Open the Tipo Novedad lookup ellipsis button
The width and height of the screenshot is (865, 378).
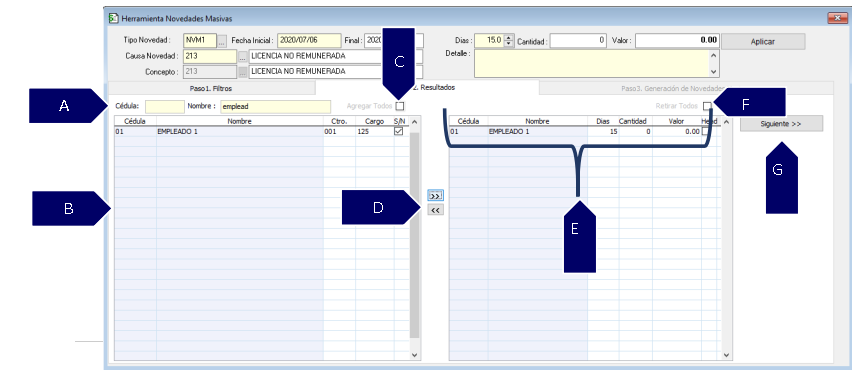tap(222, 41)
